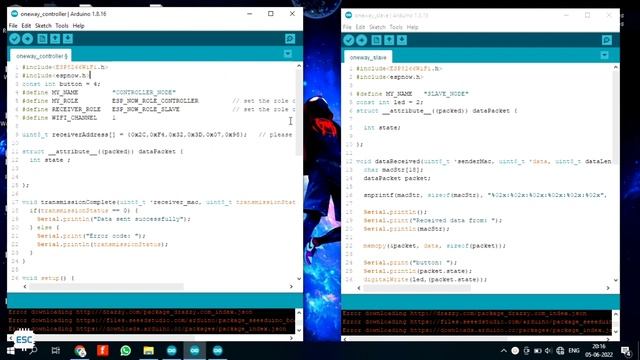640x360 pixels.
Task: Open Tools menu in oneway_slave window
Action: tap(396, 27)
